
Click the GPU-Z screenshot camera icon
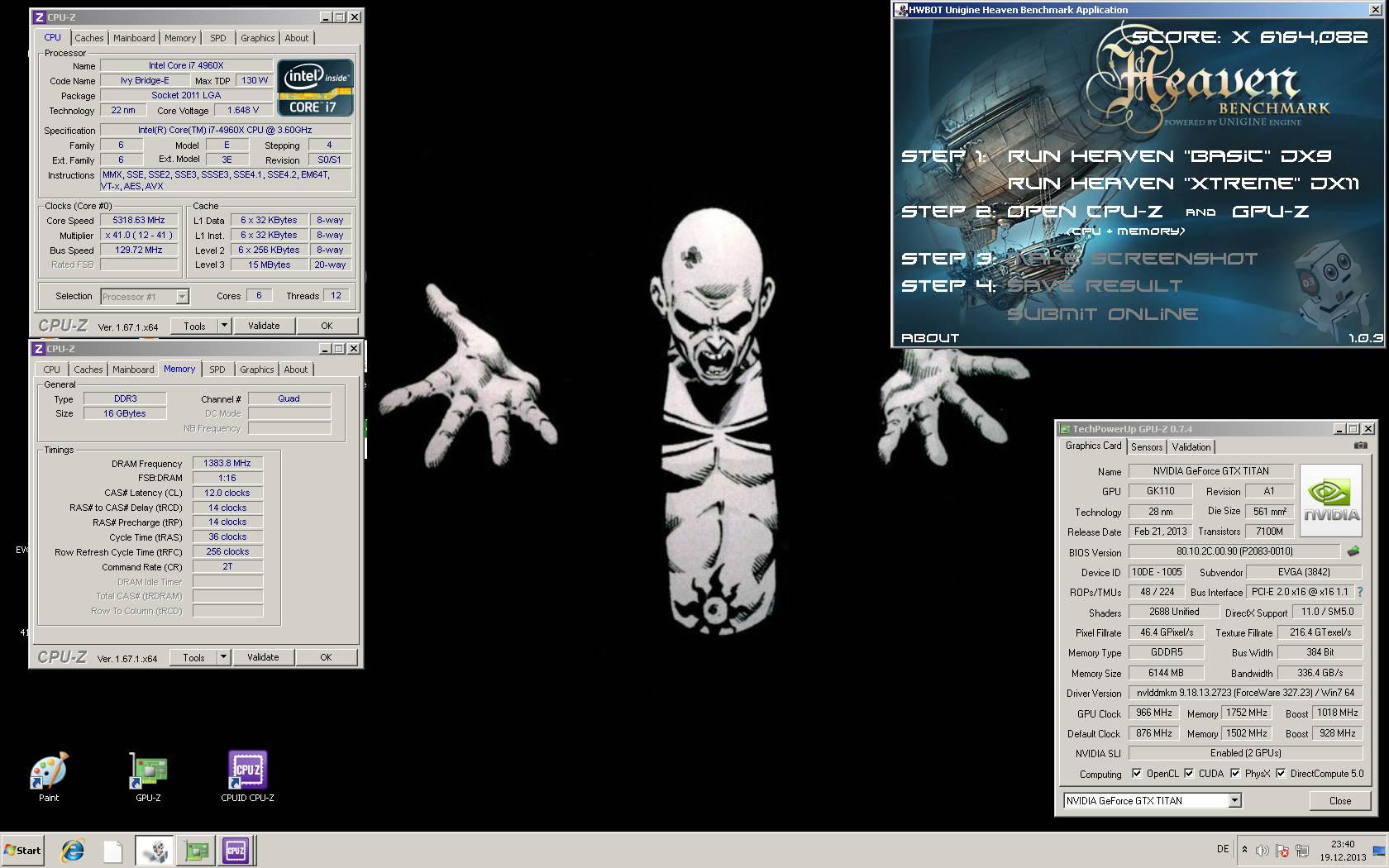coord(1360,446)
